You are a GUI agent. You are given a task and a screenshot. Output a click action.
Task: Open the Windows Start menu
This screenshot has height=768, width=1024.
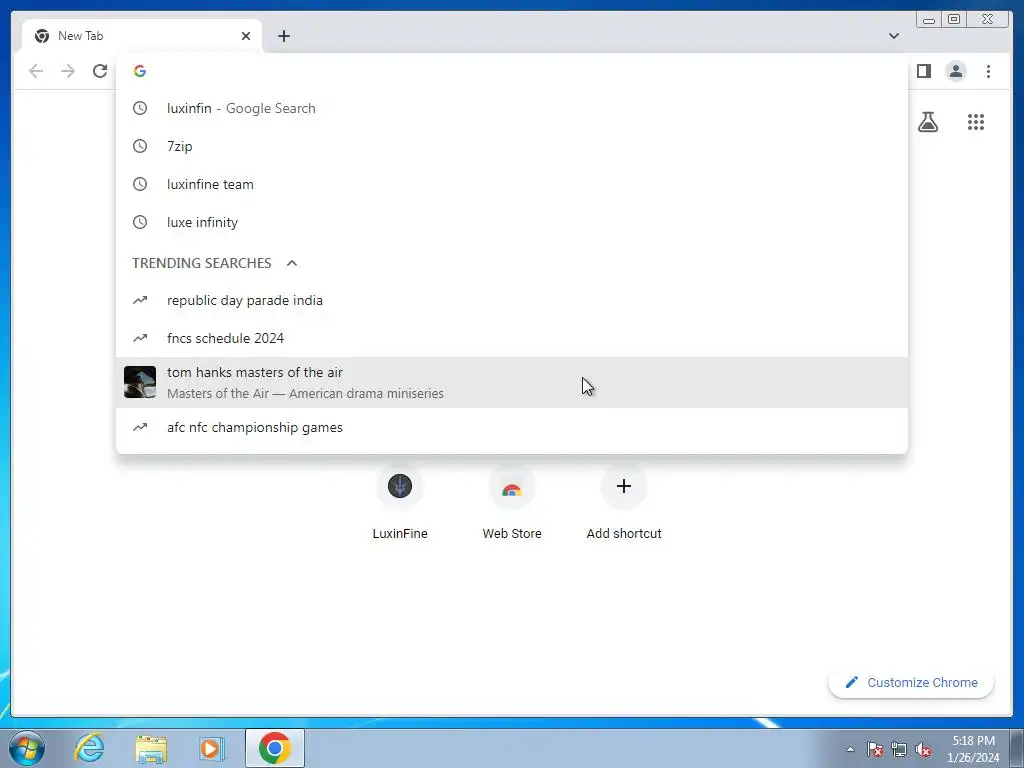[x=27, y=748]
